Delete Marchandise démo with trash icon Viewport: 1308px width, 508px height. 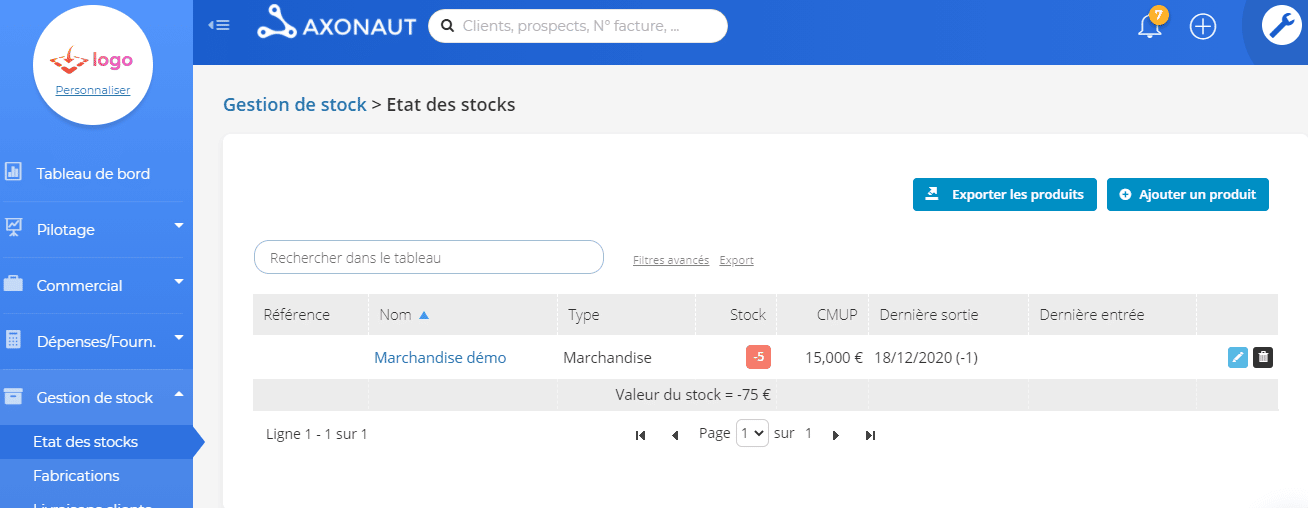[1263, 357]
